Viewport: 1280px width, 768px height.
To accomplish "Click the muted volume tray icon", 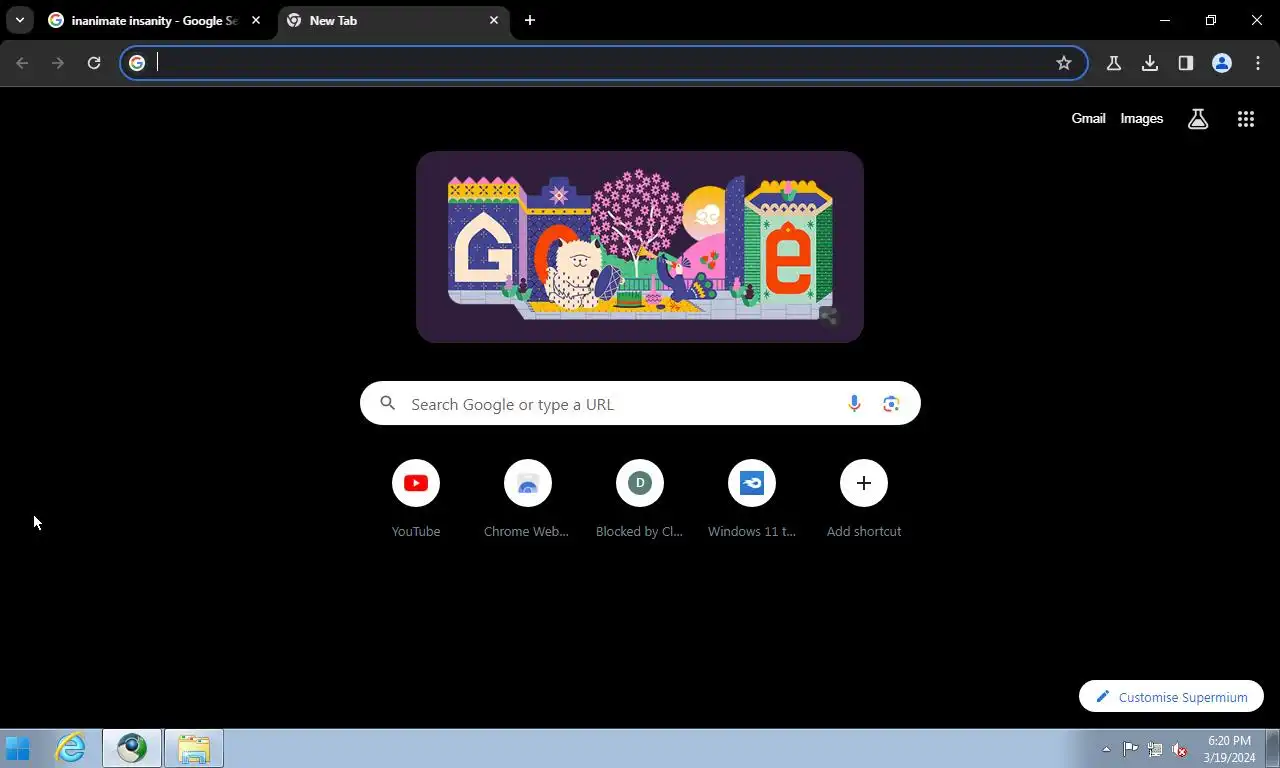I will 1180,749.
